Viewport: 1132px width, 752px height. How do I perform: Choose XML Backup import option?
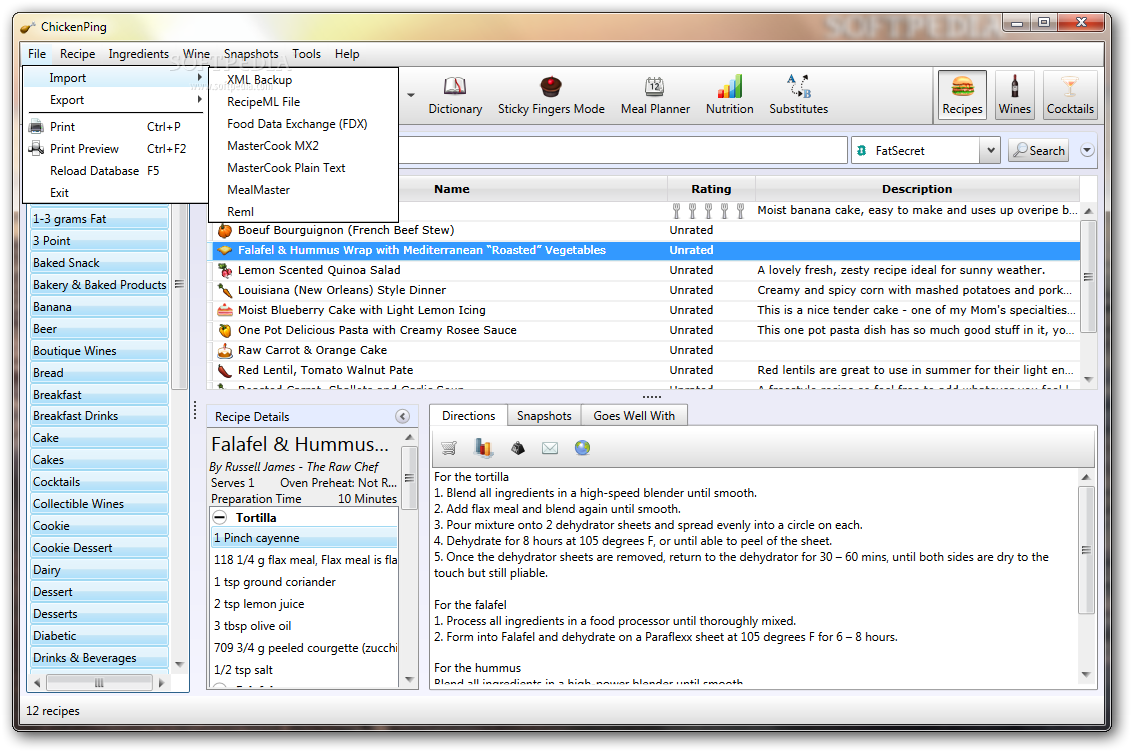tap(303, 80)
